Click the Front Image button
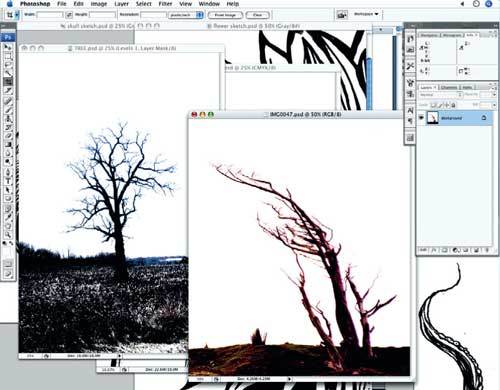Screen dimensions: 500x390 (225, 15)
